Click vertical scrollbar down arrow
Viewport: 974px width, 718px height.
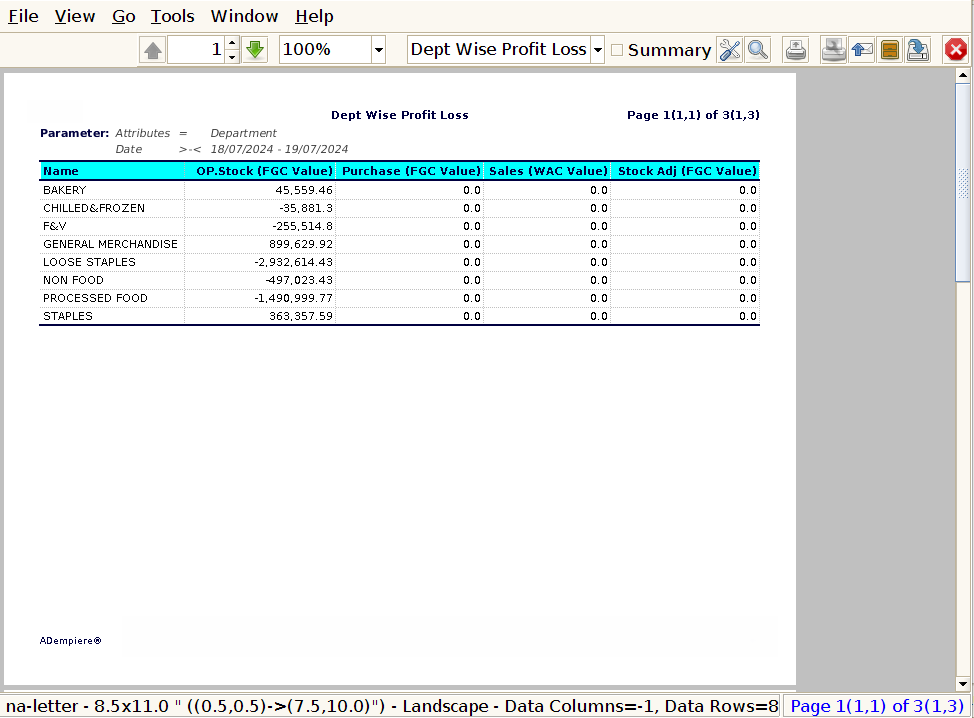[963, 684]
